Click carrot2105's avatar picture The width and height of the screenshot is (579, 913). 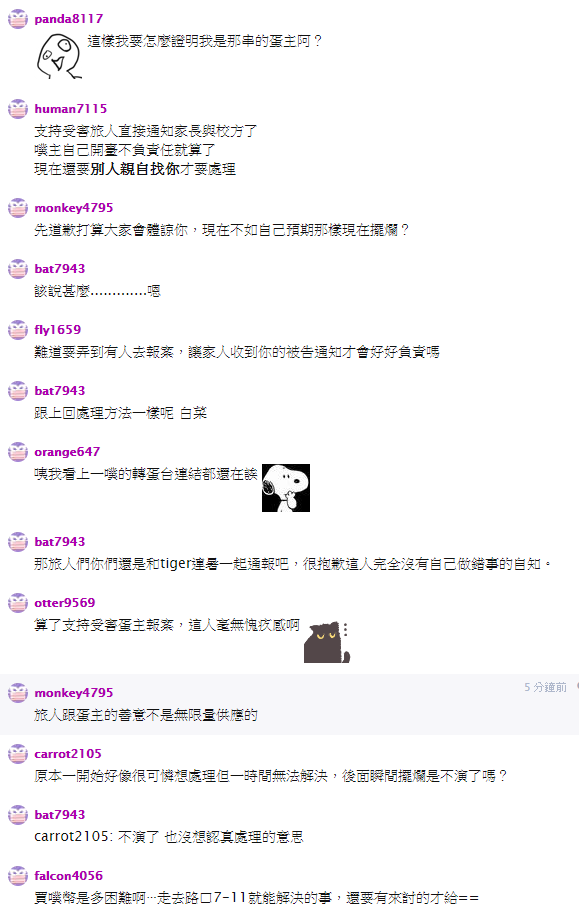coord(17,753)
